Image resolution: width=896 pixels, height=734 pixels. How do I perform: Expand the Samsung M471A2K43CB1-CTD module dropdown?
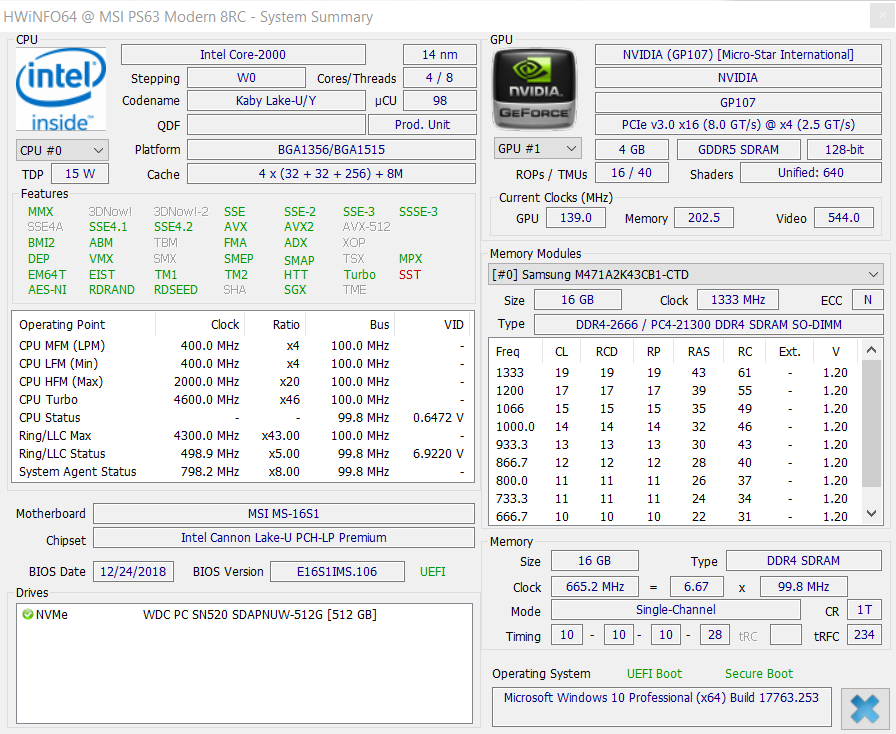click(x=686, y=274)
